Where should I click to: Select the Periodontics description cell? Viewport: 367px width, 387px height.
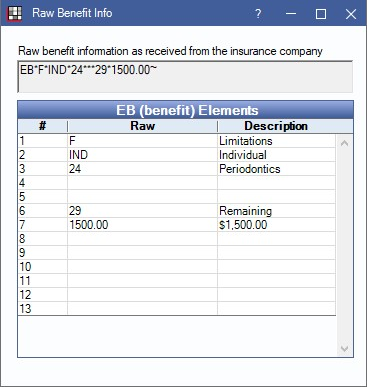click(x=277, y=169)
